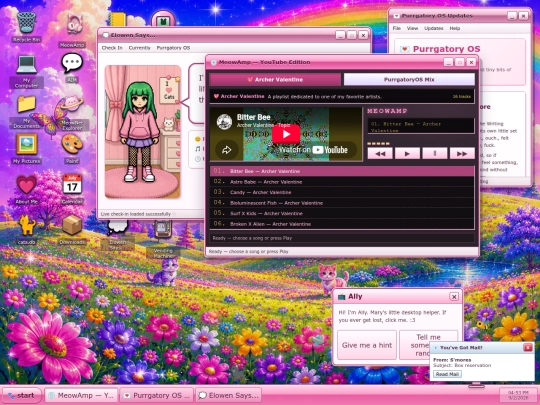540x405 pixels.
Task: Open the My Documents folder icon
Action: 26,112
